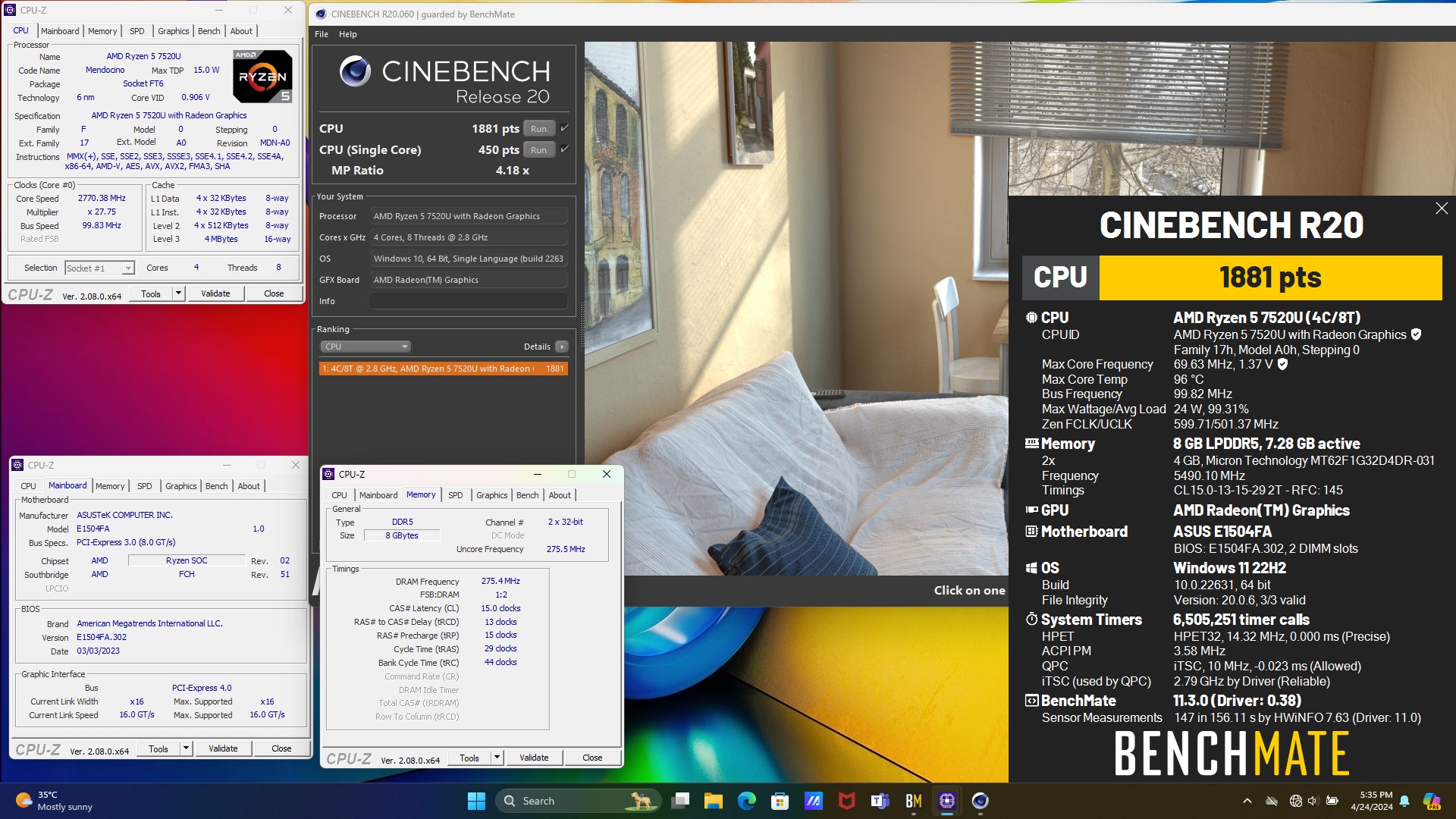Image resolution: width=1456 pixels, height=819 pixels.
Task: Open Tools dropdown arrow in top CPU-Z window
Action: click(179, 293)
